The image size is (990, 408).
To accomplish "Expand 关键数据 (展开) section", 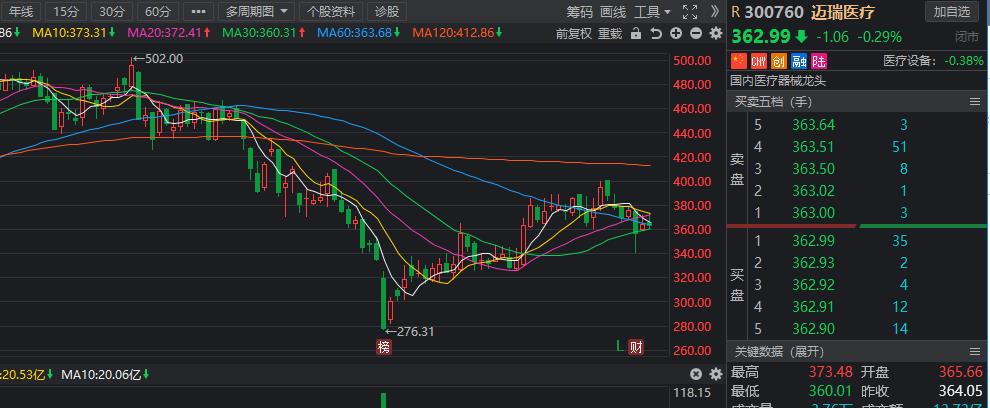I will pos(778,351).
